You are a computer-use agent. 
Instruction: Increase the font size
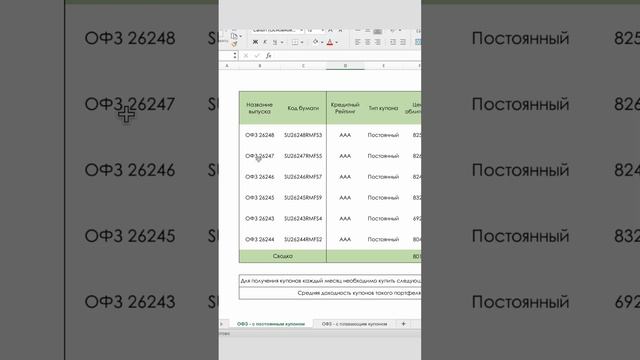click(x=330, y=30)
